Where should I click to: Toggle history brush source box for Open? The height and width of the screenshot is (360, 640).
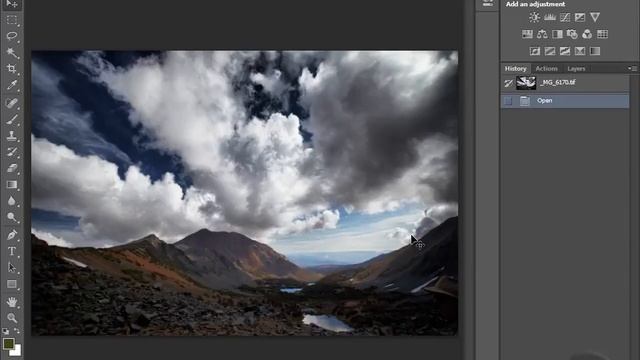[x=508, y=101]
